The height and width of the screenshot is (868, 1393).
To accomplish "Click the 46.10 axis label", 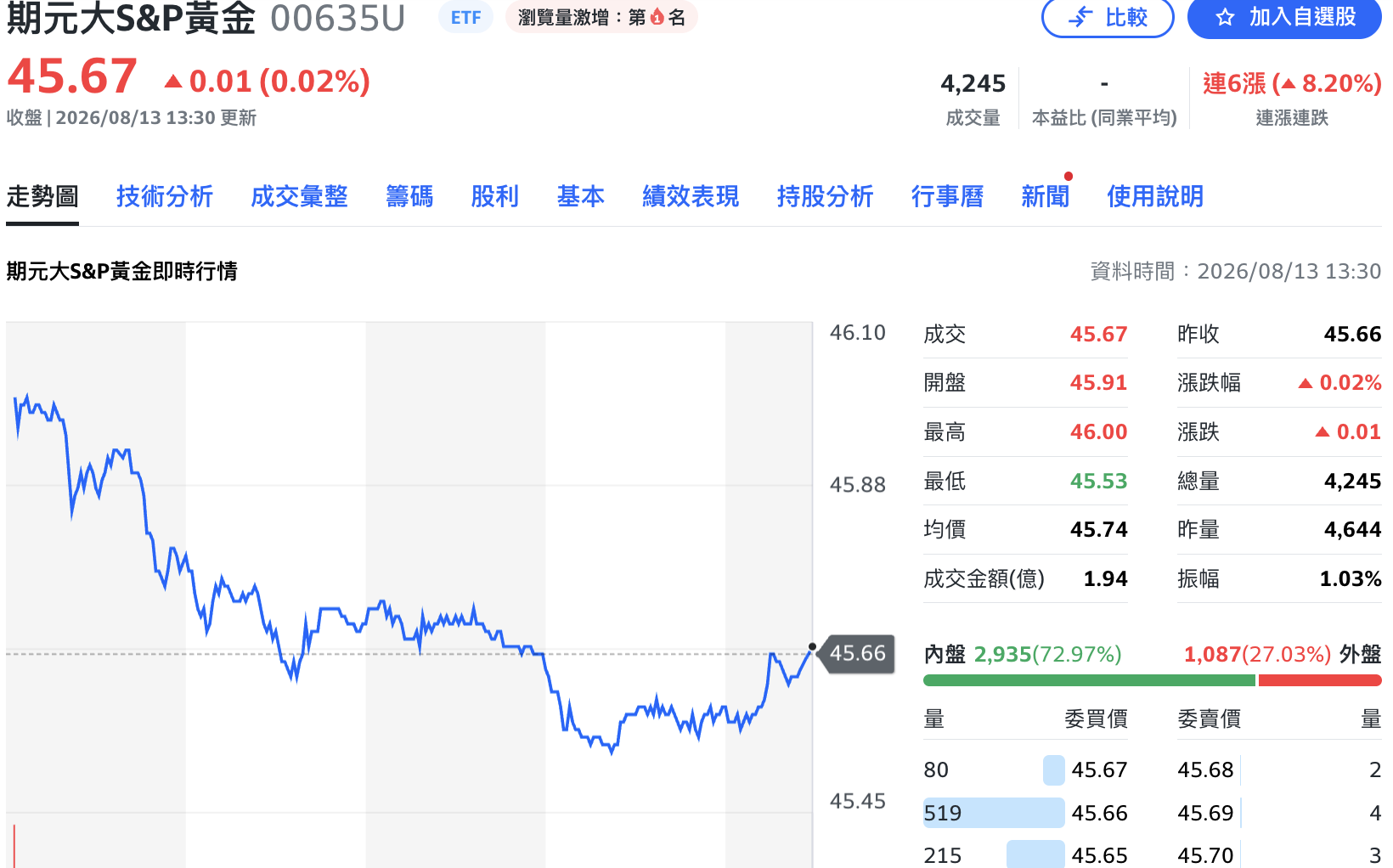I will 858,333.
